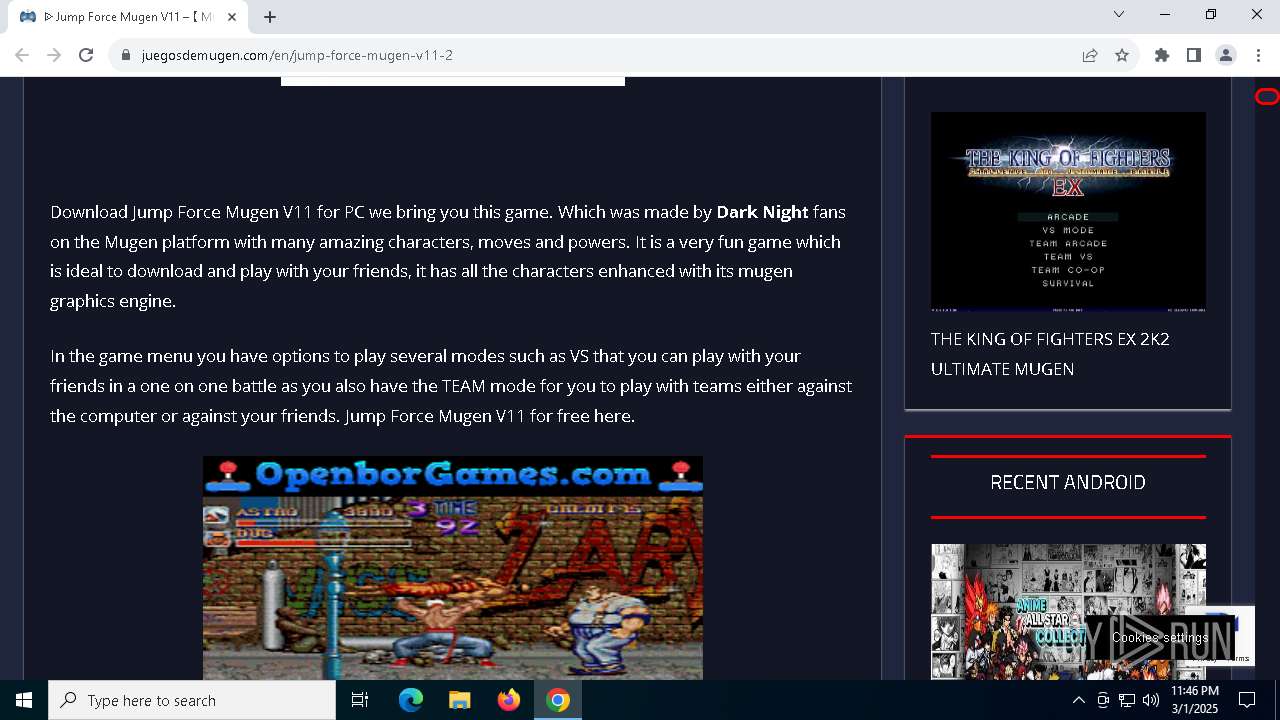Click the OpenborGames.com game image
The width and height of the screenshot is (1280, 720).
pos(453,568)
